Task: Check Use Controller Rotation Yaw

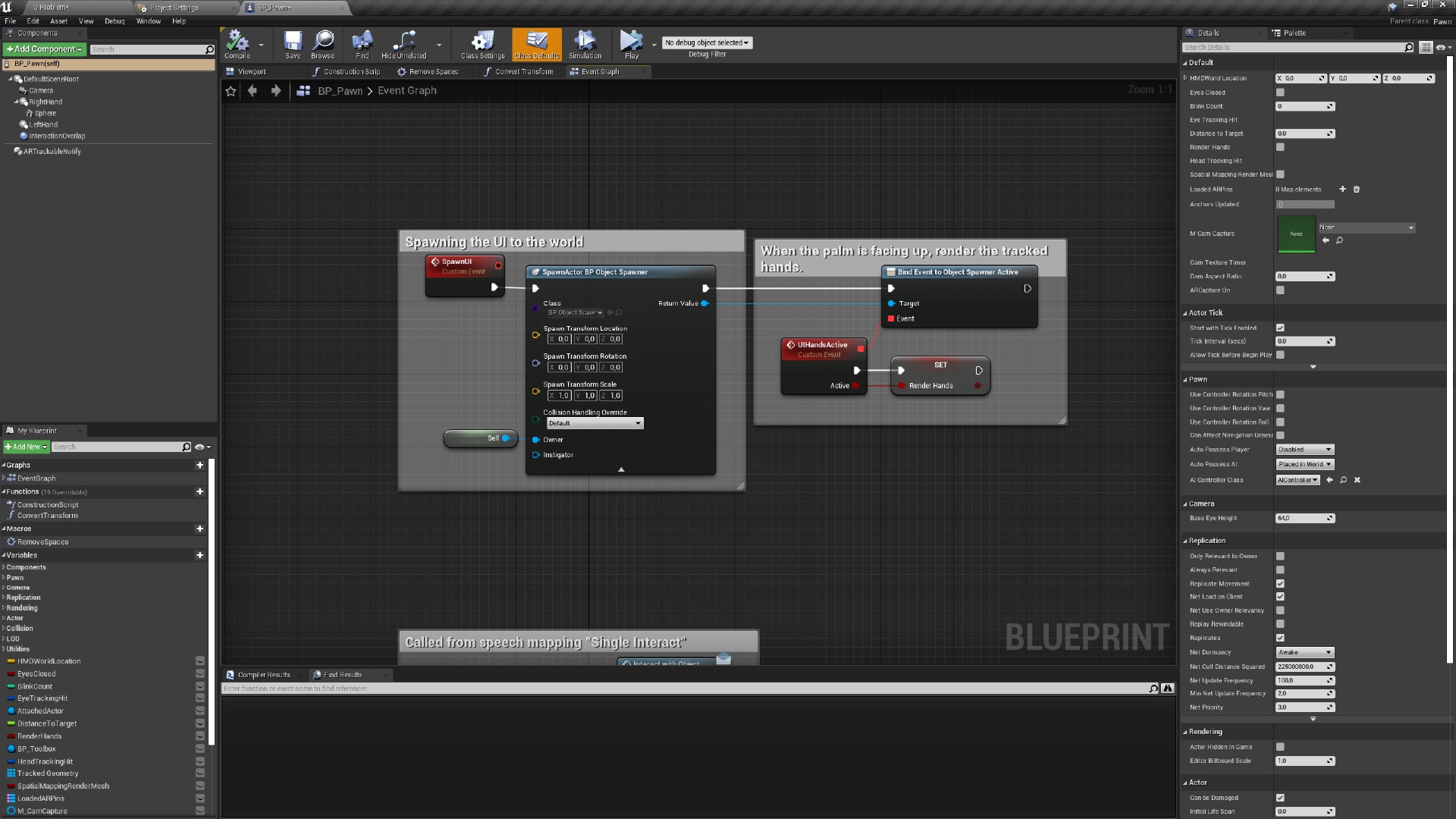Action: click(x=1280, y=408)
